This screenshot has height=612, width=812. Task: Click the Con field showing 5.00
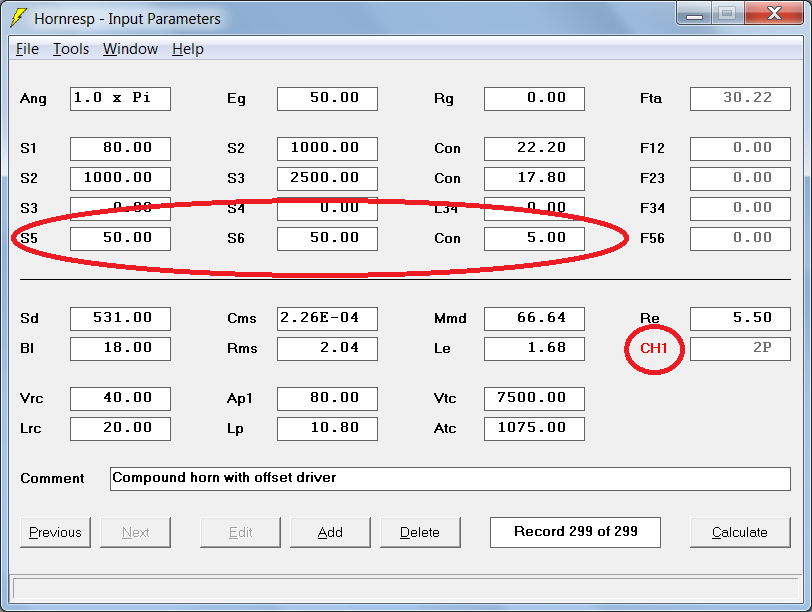coord(534,239)
